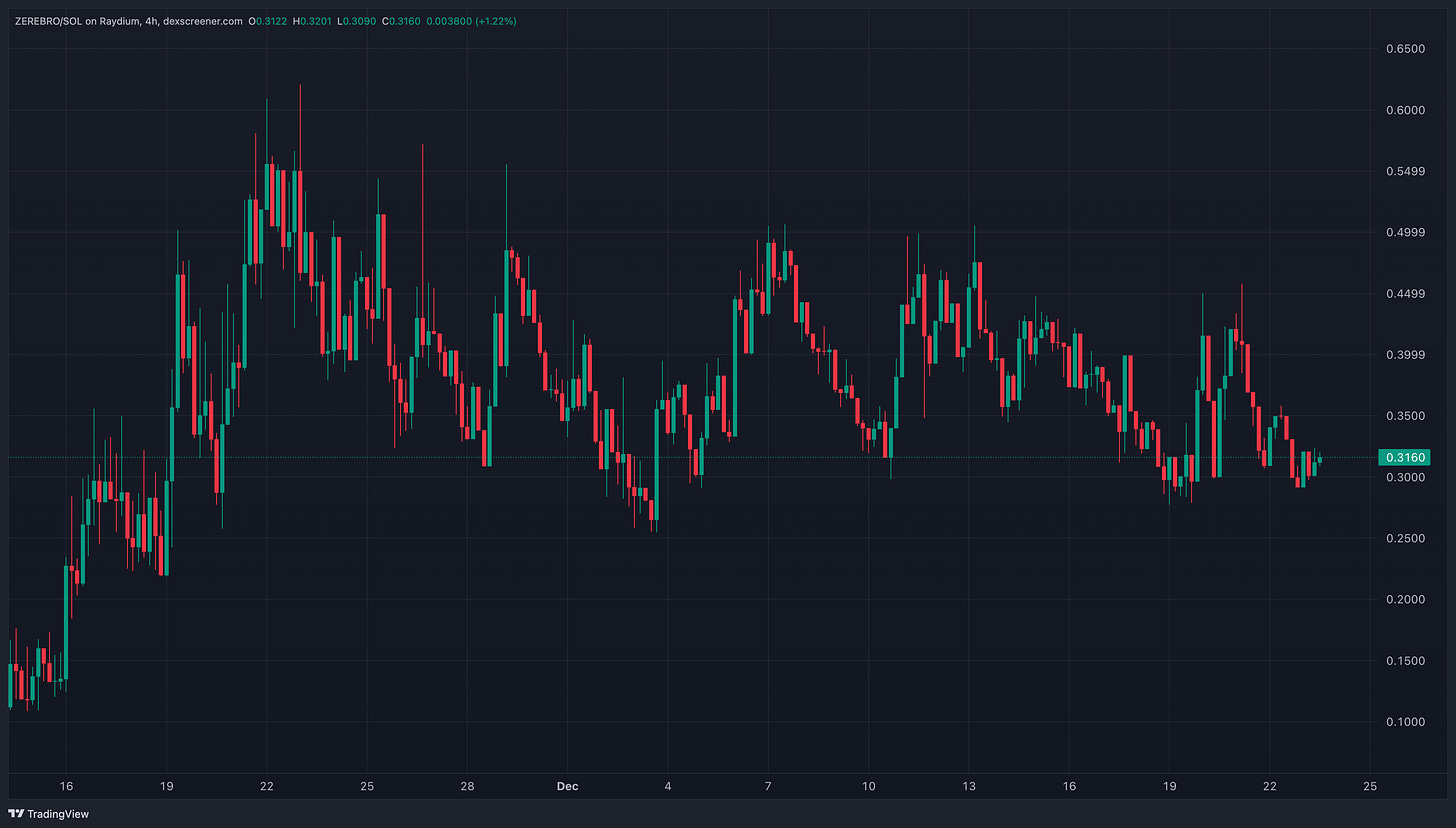The width and height of the screenshot is (1456, 828).
Task: Click the 0.1000 price axis label
Action: tap(1406, 722)
